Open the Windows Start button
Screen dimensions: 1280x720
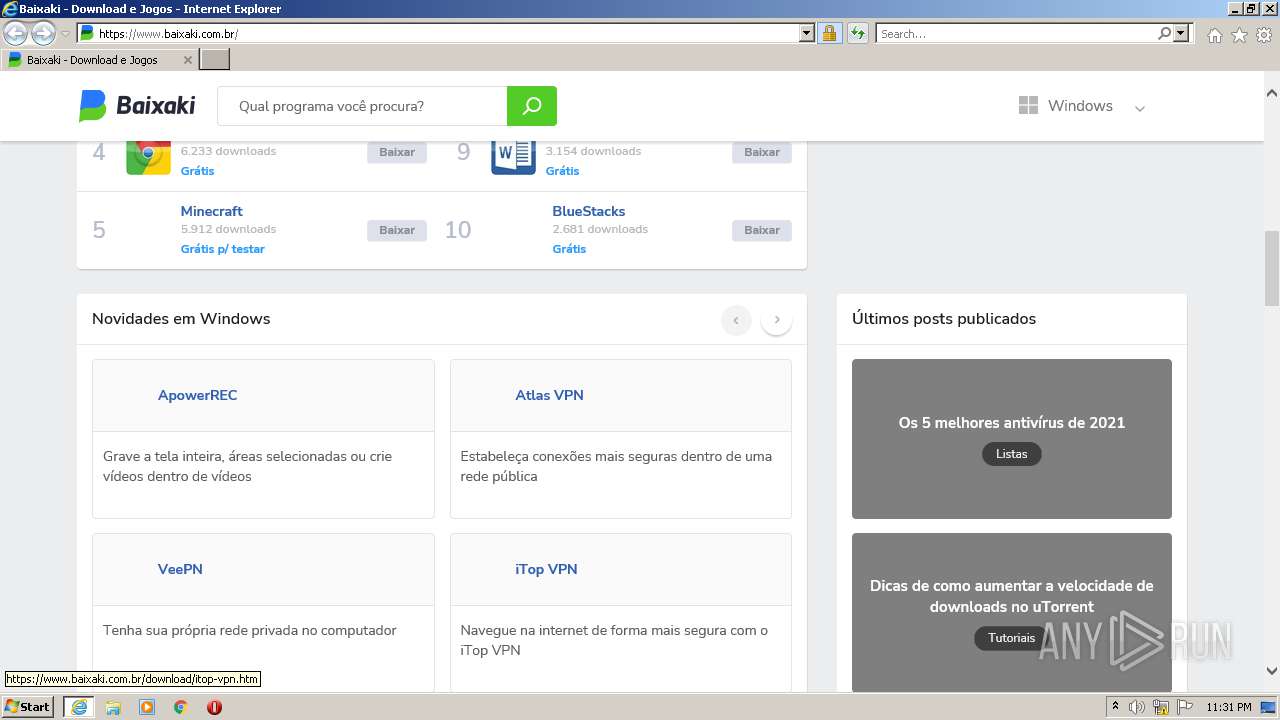[x=28, y=707]
